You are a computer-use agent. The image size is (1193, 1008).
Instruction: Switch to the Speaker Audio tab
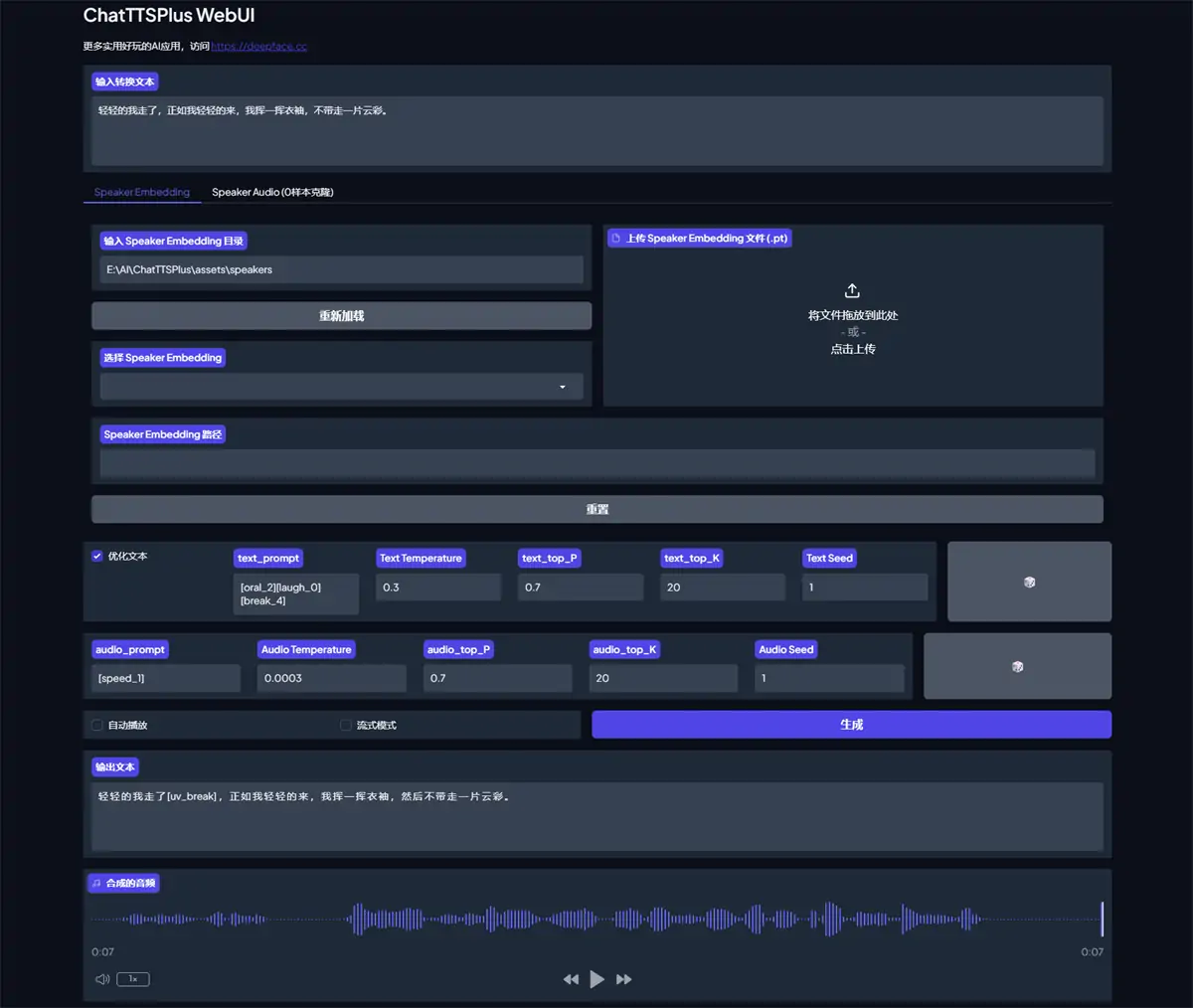pos(272,192)
